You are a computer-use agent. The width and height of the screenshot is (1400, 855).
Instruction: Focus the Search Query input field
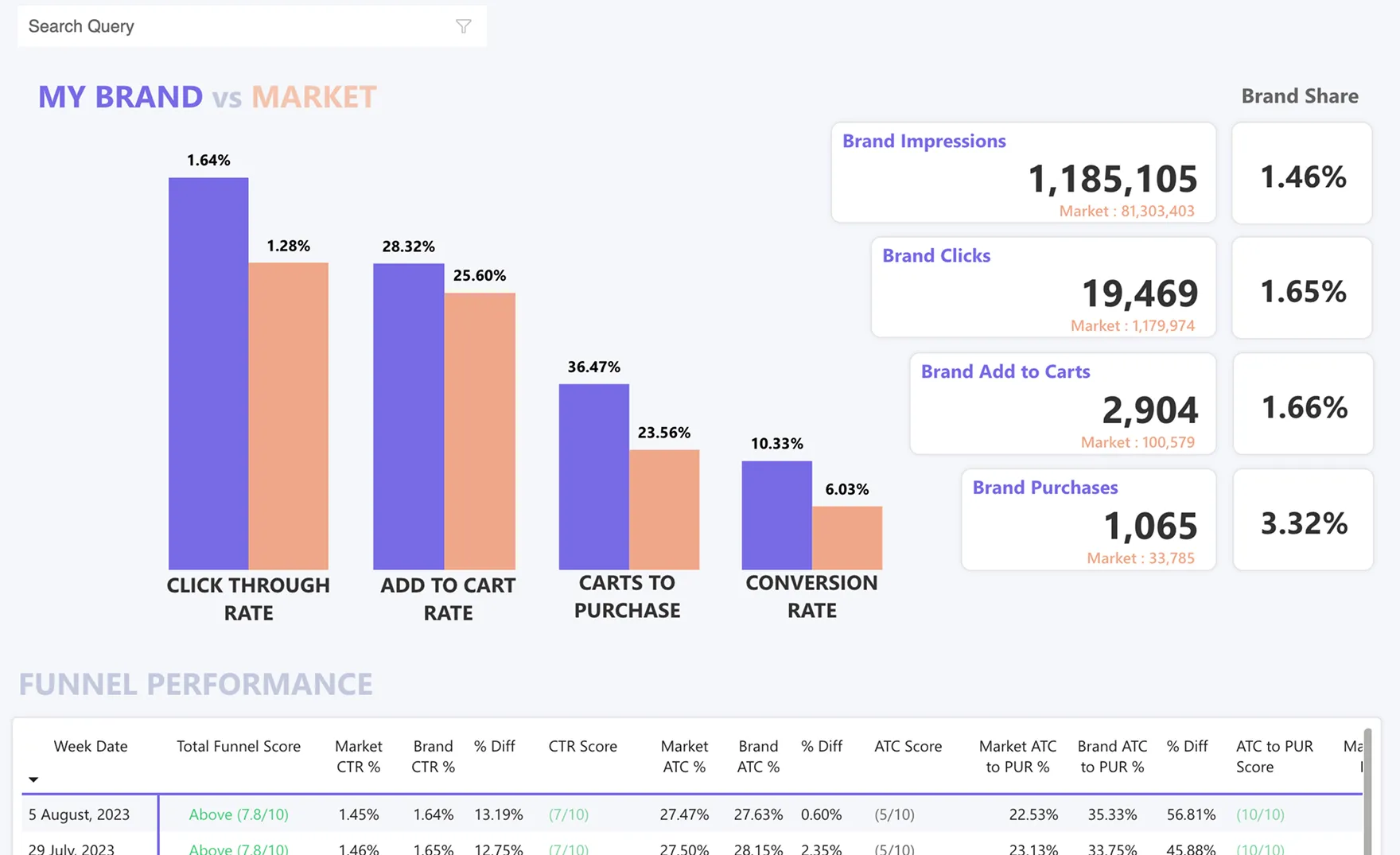[252, 26]
